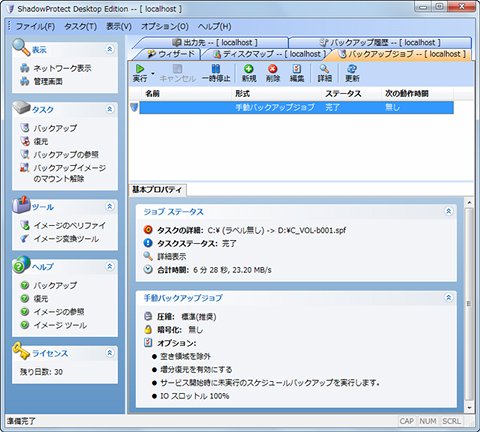Sort by the ステータス column header

pyautogui.click(x=352, y=94)
